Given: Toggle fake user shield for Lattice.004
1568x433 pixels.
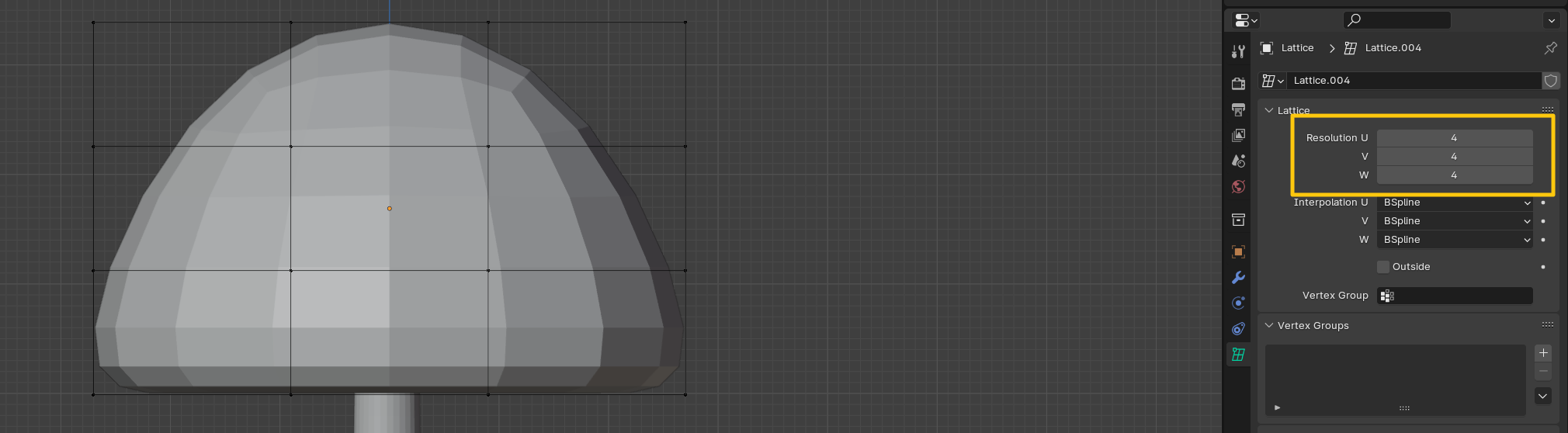Looking at the screenshot, I should tap(1550, 81).
